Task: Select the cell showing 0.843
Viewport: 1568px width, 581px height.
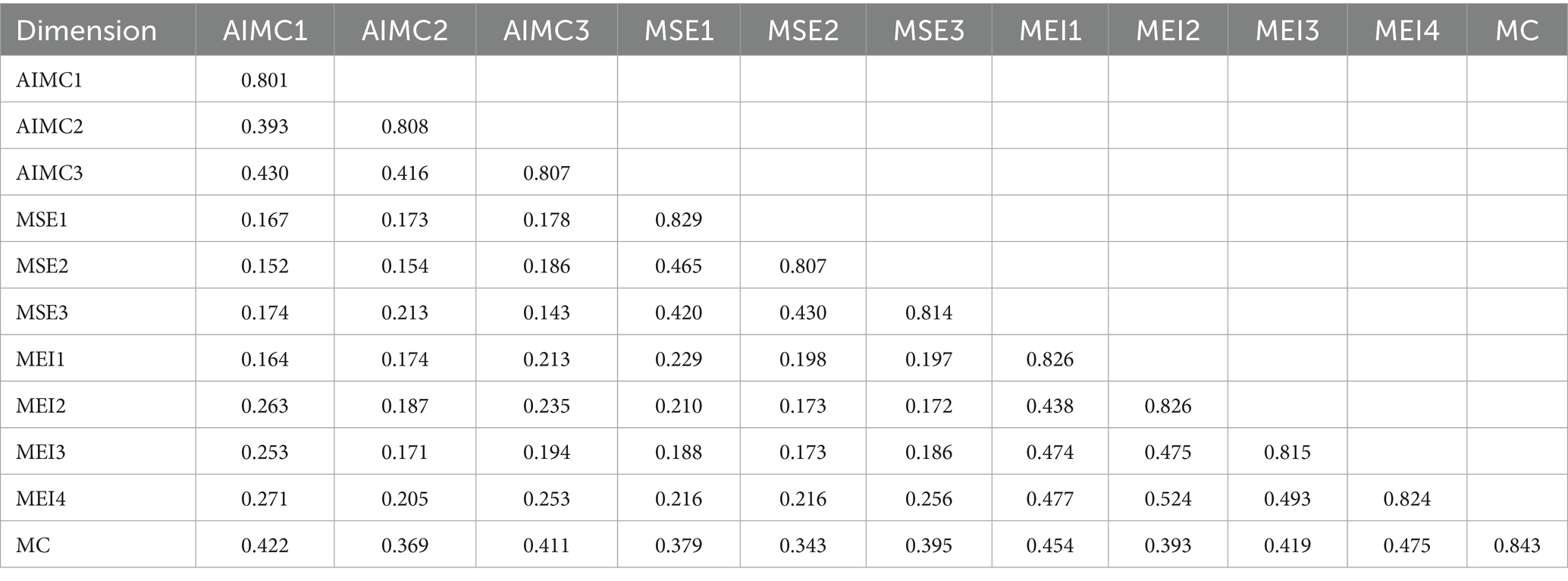Action: (x=1516, y=545)
